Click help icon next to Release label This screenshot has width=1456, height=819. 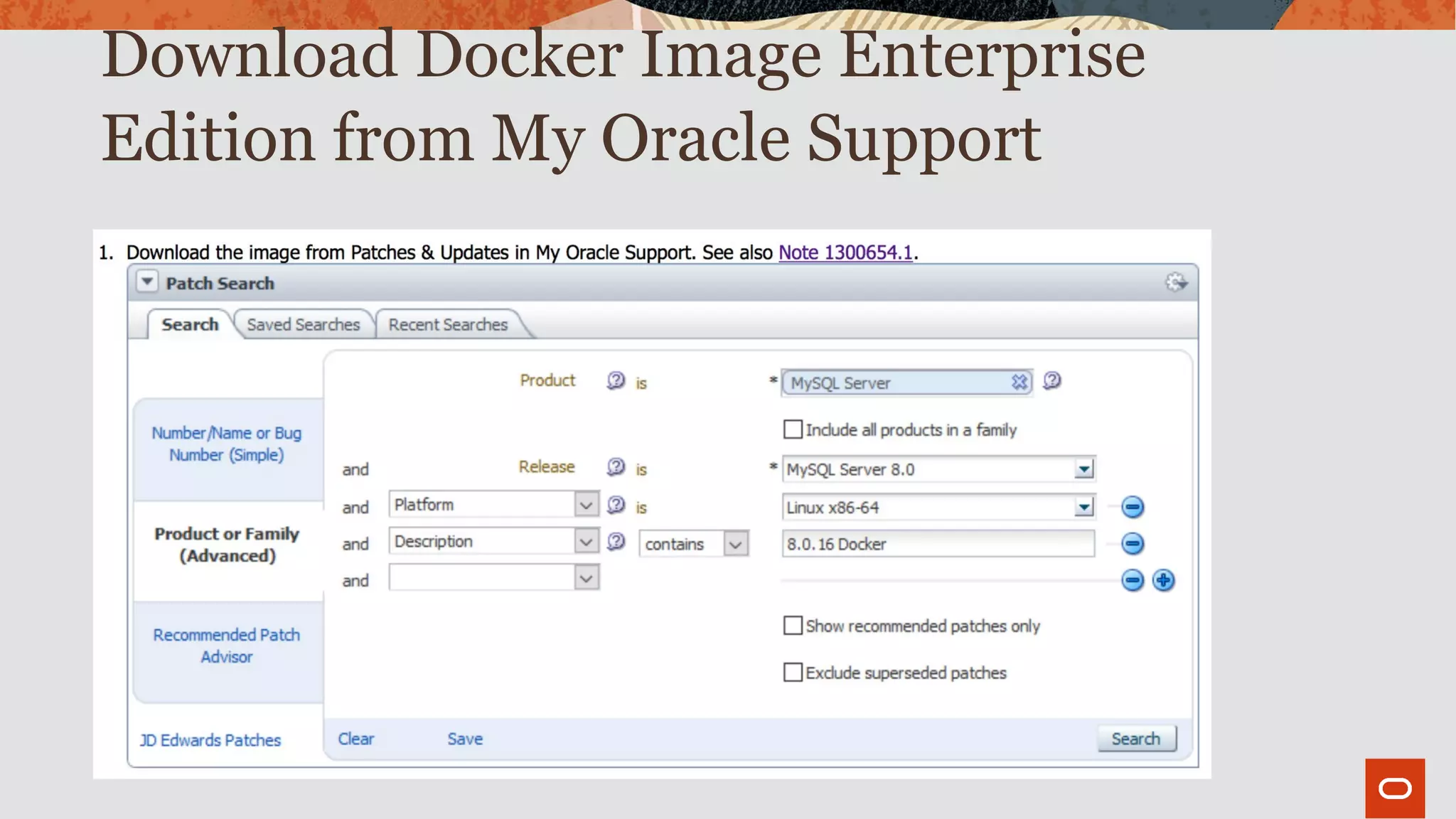point(616,467)
